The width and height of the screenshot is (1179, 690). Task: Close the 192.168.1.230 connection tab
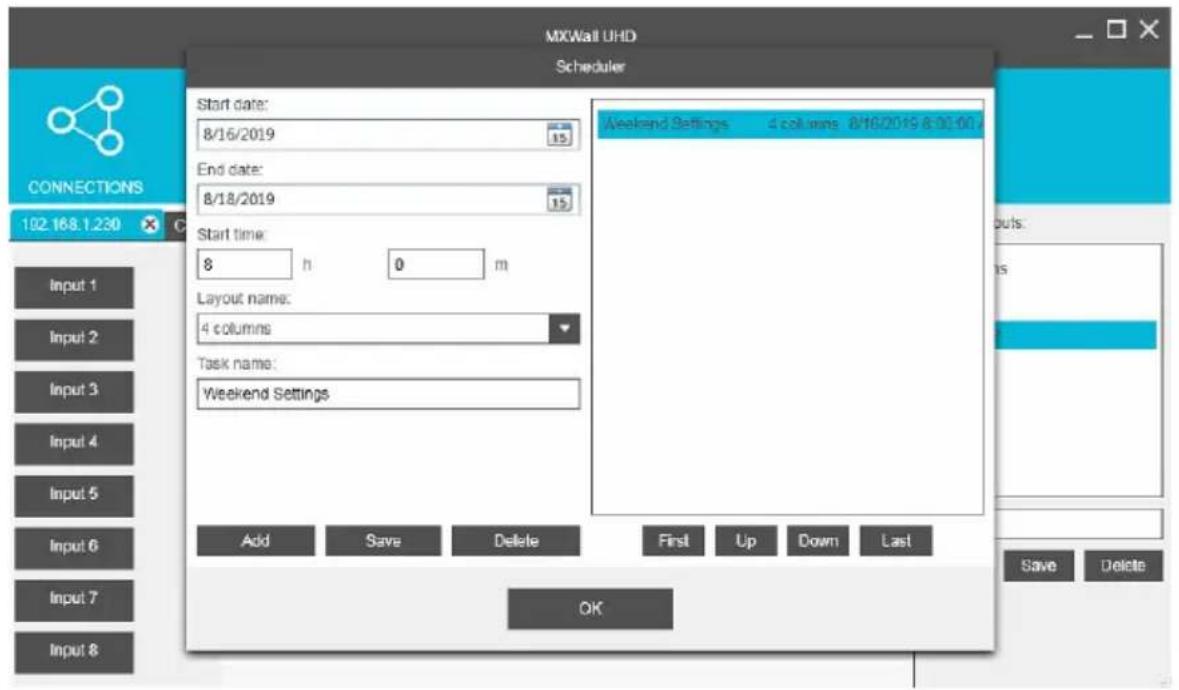[x=150, y=224]
